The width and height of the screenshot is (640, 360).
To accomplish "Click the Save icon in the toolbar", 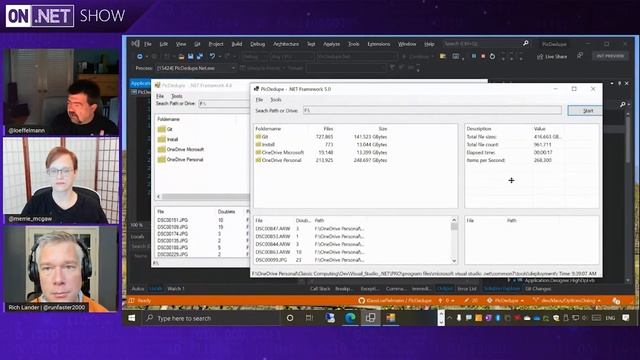I will [x=191, y=56].
